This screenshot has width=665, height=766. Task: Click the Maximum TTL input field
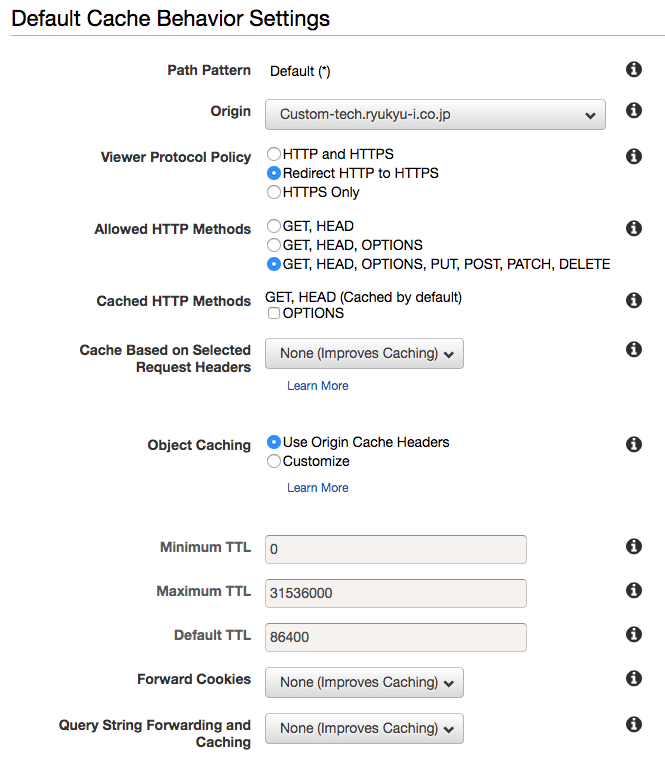click(395, 593)
